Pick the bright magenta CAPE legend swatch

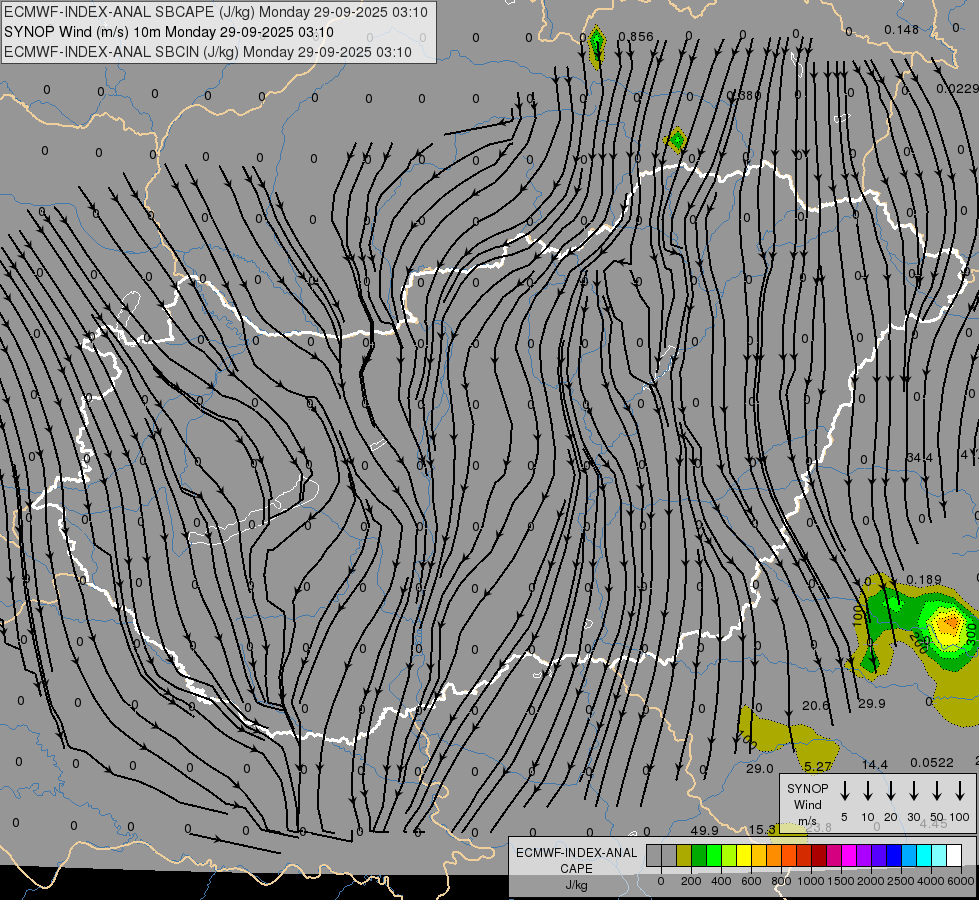849,855
